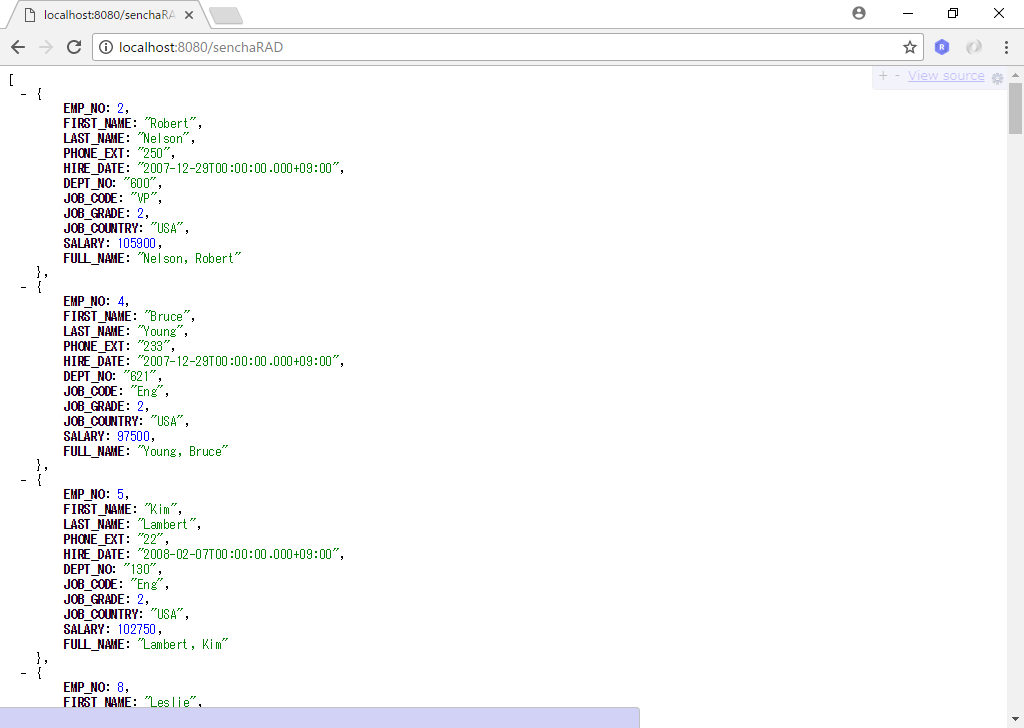Viewport: 1024px width, 728px height.
Task: Open Chrome's three-dot menu
Action: 1005,46
